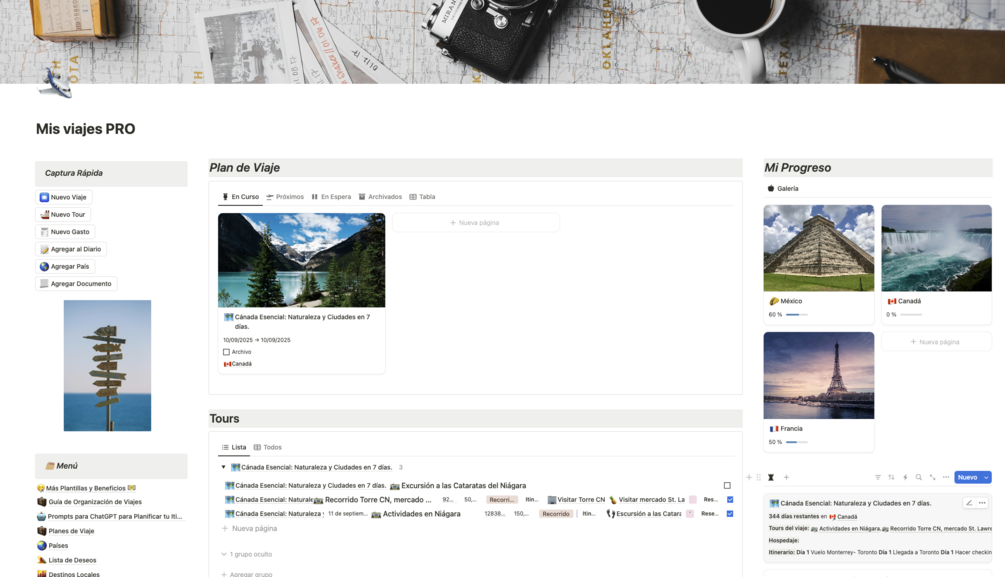
Task: Open the Francia Eiffel Tower card image
Action: click(x=818, y=375)
